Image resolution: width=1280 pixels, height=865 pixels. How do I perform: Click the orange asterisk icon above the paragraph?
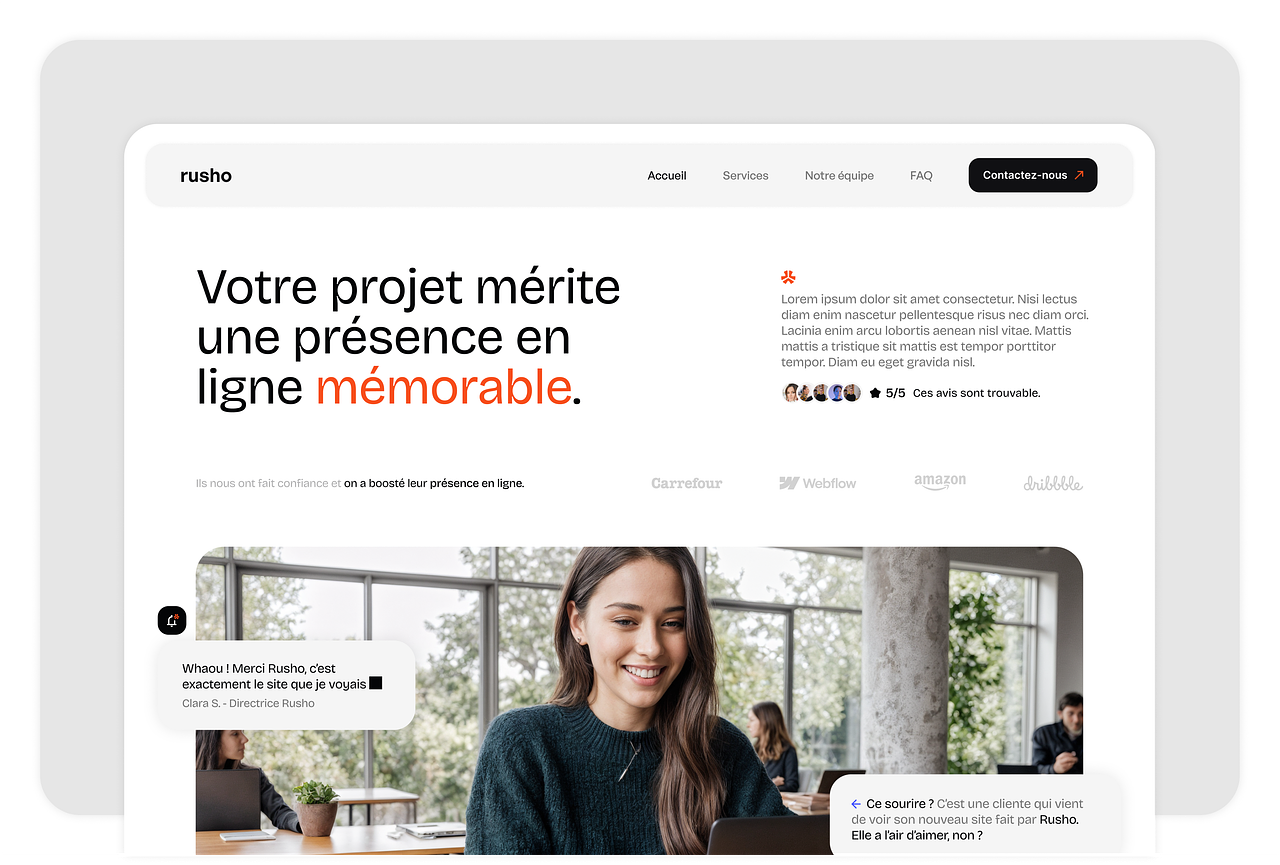[789, 277]
